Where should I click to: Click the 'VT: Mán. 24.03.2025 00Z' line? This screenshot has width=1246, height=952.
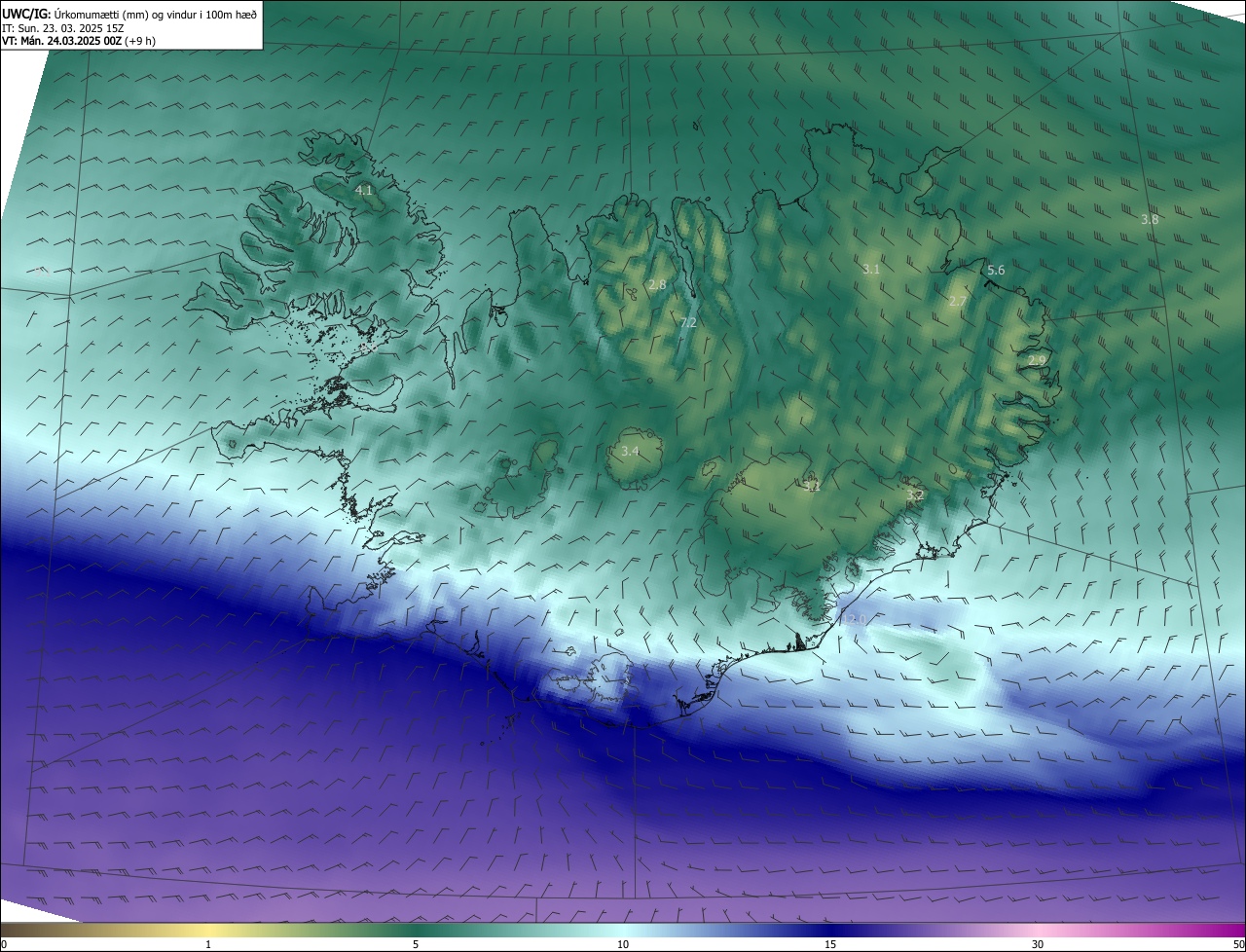(79, 41)
